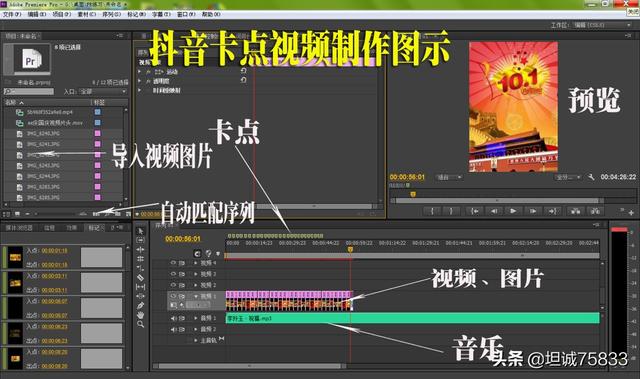Toggle visibility eye of Video 3 track
This screenshot has width=640, height=379.
(173, 274)
